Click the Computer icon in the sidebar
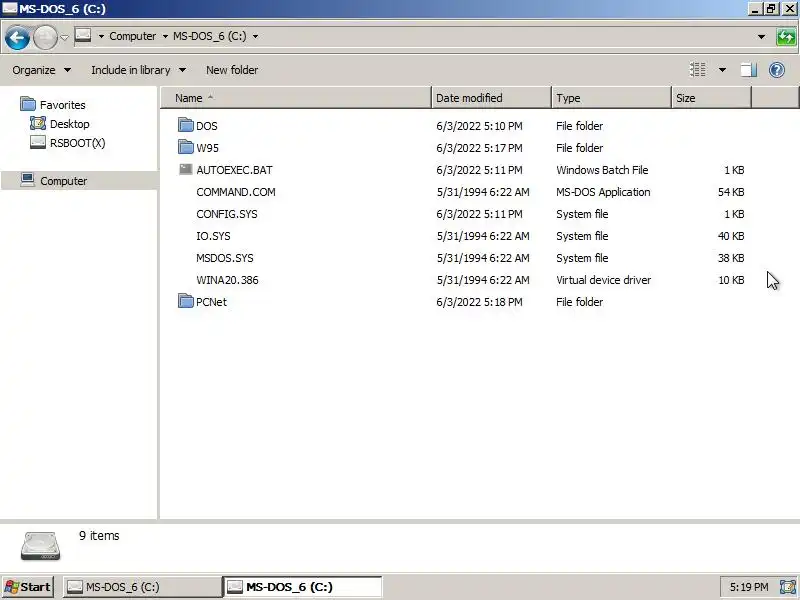Screen dimensions: 800x600 coord(28,180)
